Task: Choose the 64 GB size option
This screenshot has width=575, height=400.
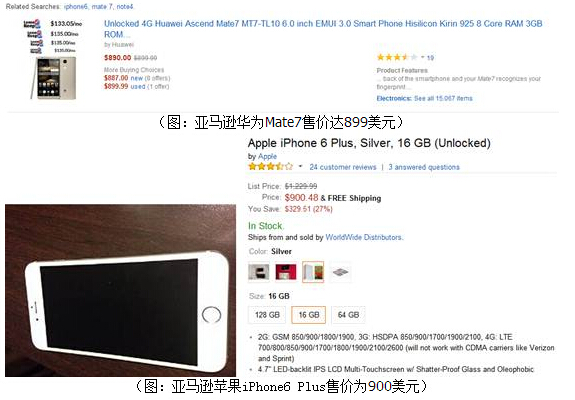Action: pos(348,315)
